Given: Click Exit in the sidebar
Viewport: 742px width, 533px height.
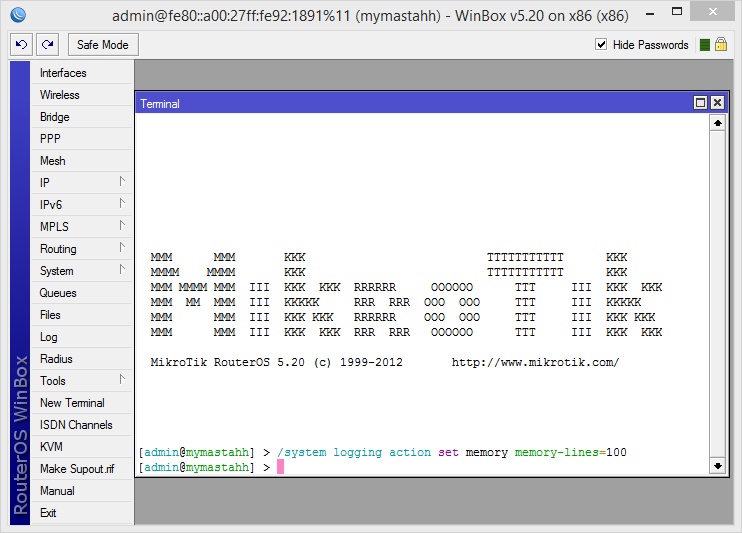Looking at the screenshot, I should click(82, 513).
